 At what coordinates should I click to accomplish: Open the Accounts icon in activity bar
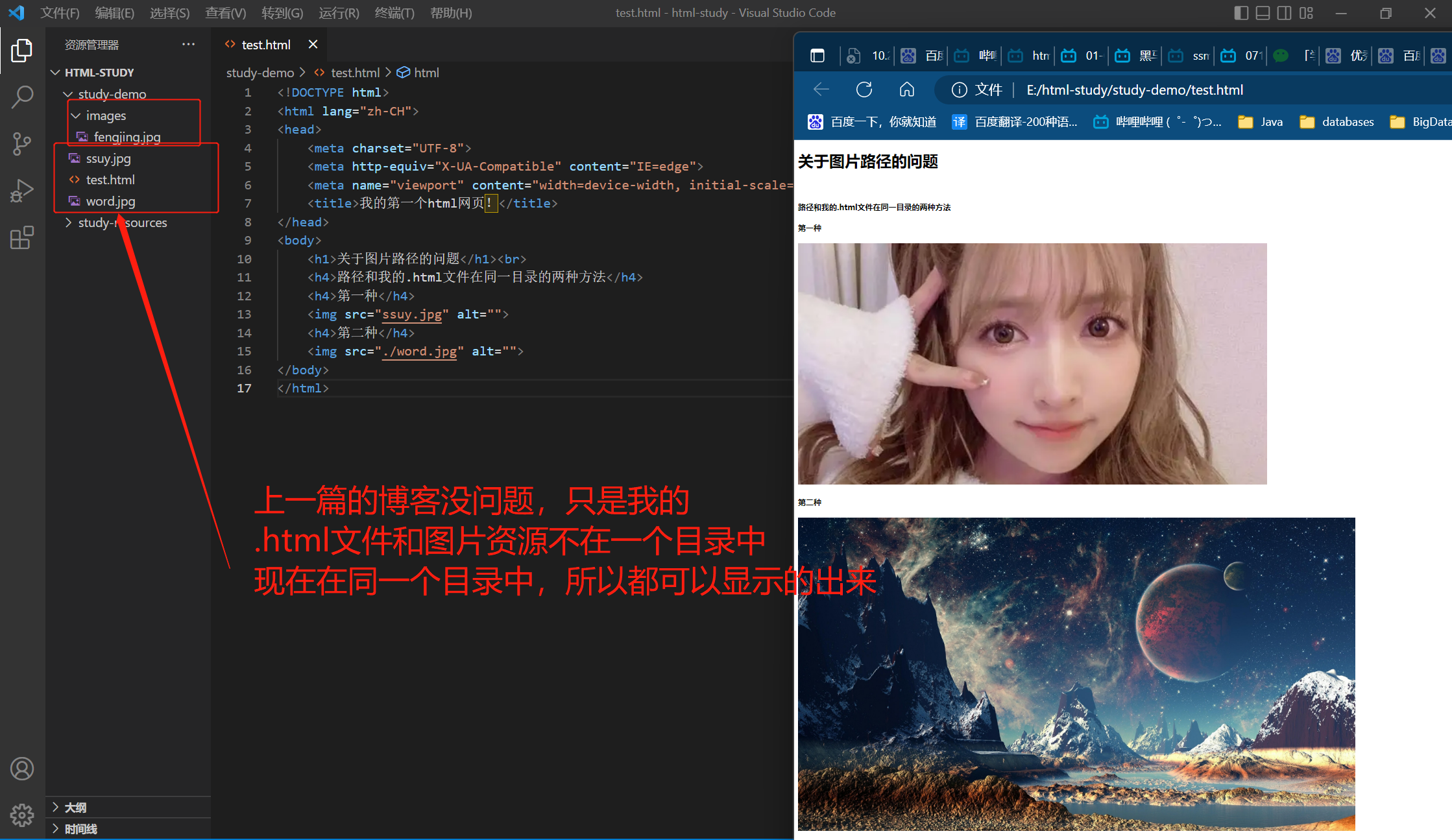pos(22,769)
